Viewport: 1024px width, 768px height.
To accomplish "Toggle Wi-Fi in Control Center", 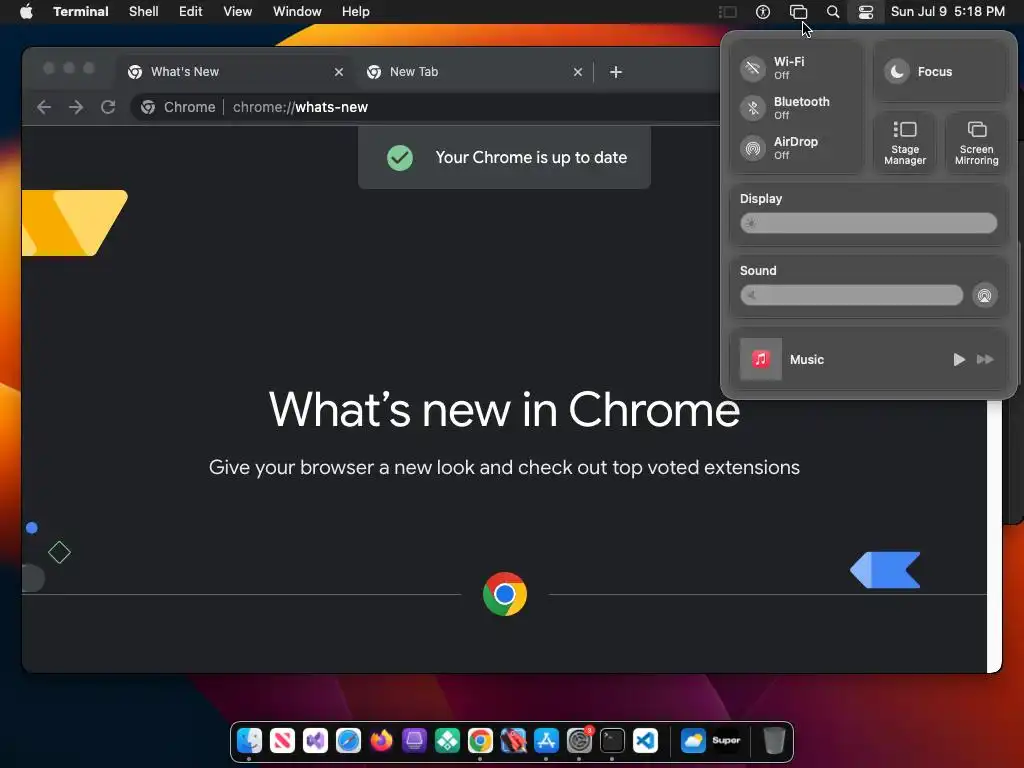I will coord(753,68).
